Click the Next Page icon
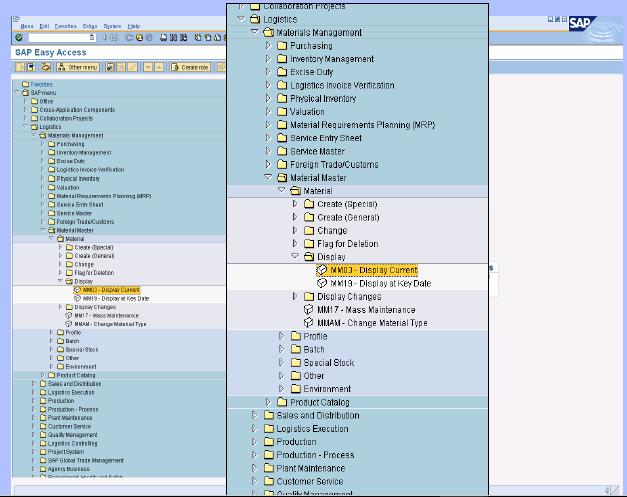 click(218, 38)
